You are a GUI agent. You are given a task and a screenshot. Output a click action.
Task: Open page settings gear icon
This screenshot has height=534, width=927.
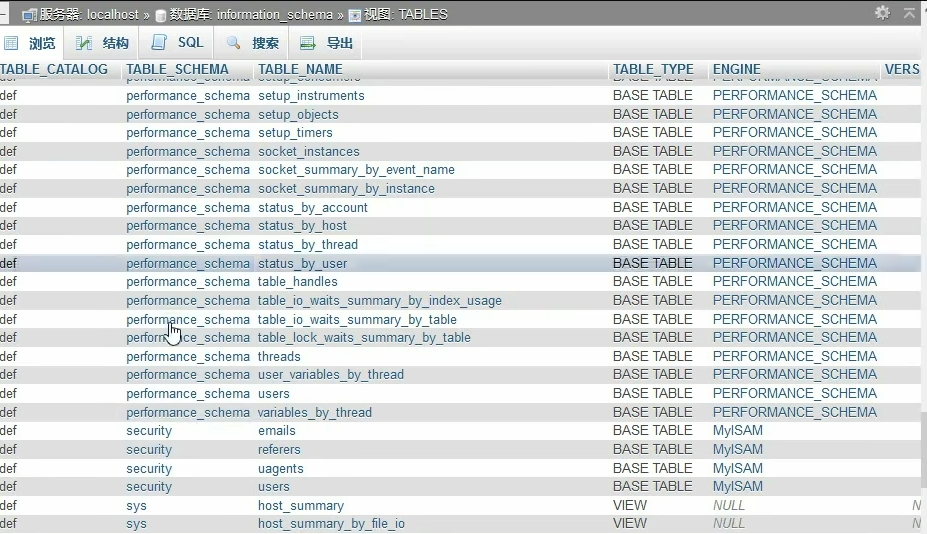[882, 12]
